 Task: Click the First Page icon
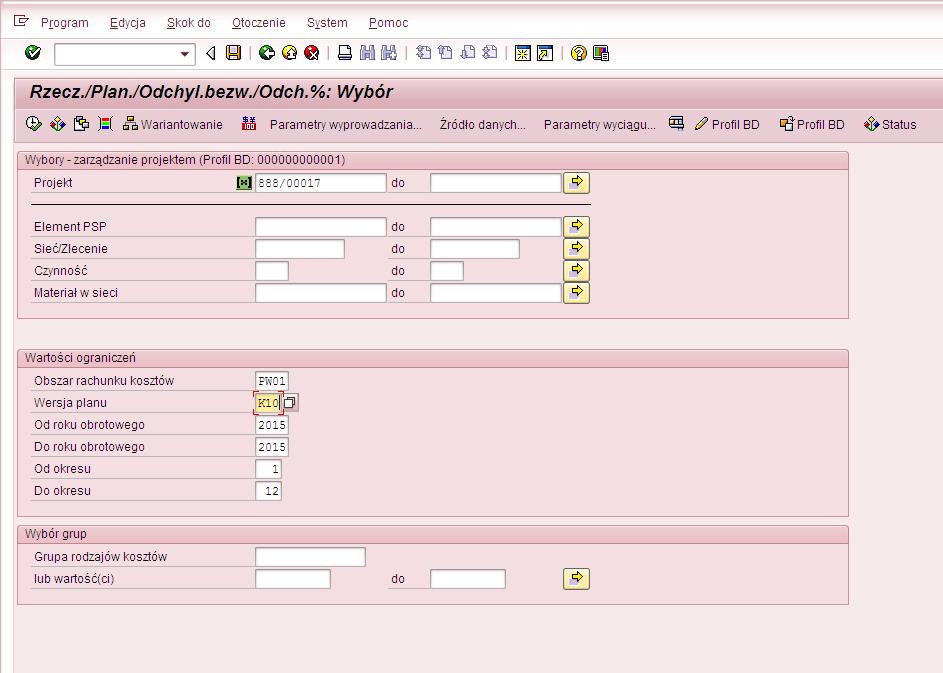423,53
